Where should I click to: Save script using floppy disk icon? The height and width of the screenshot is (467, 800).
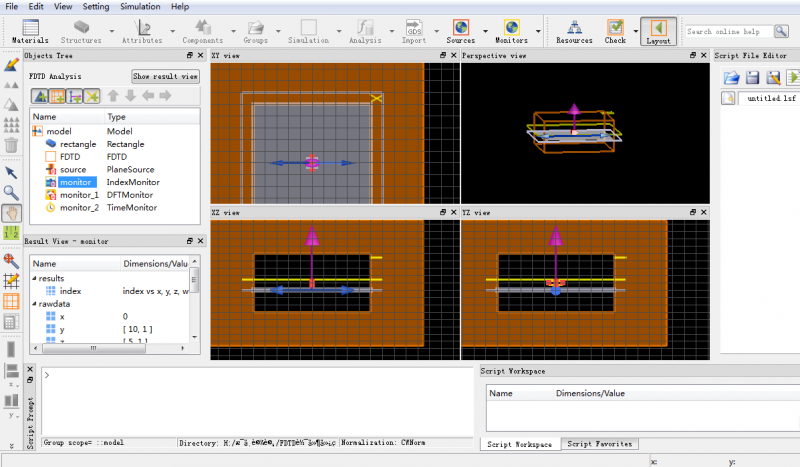point(752,77)
